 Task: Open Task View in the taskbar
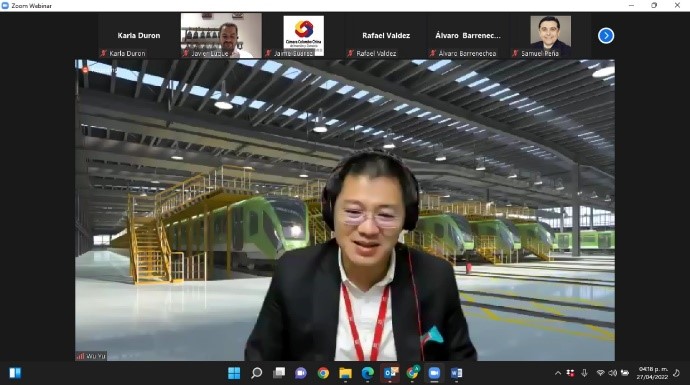coord(279,373)
